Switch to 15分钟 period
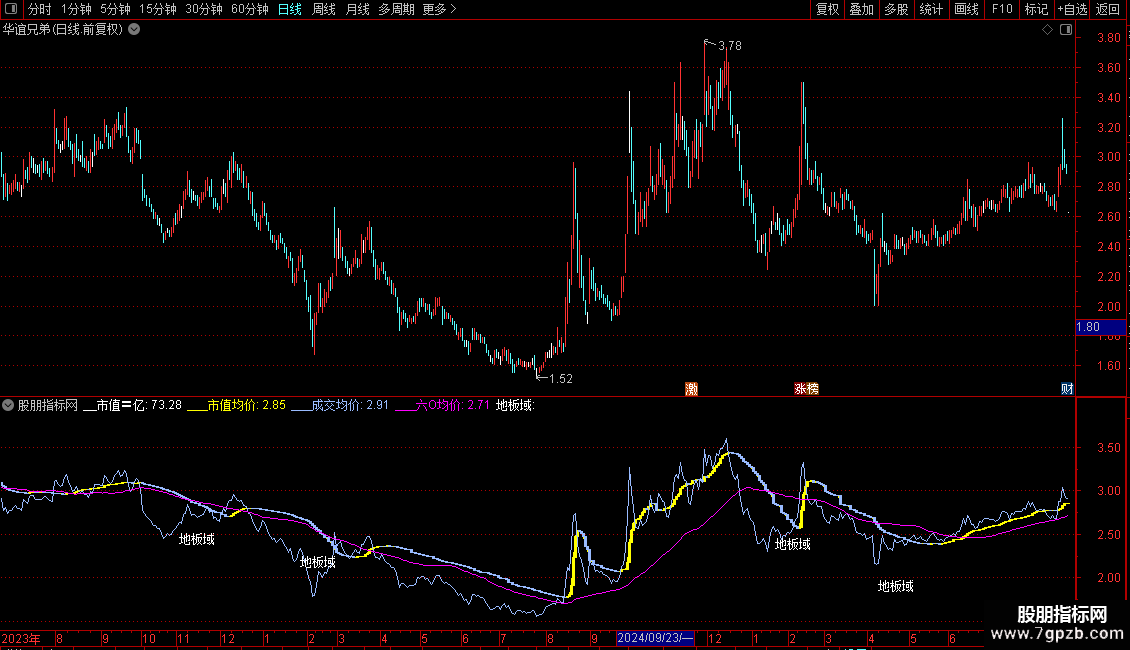Viewport: 1130px width, 650px height. tap(158, 9)
